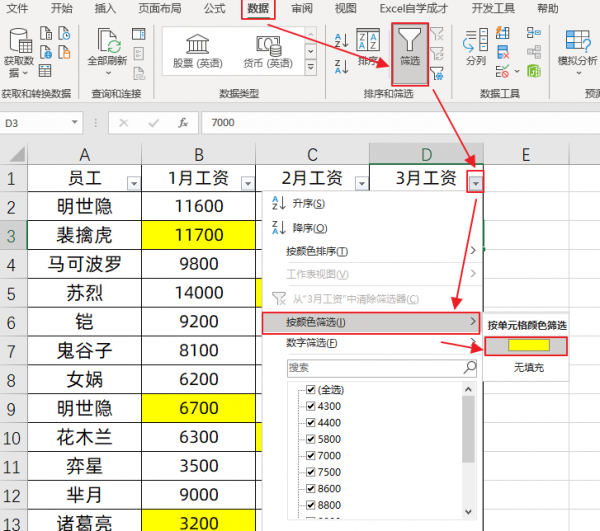Click the Consolidate icon
600x531 pixels.
click(x=533, y=33)
